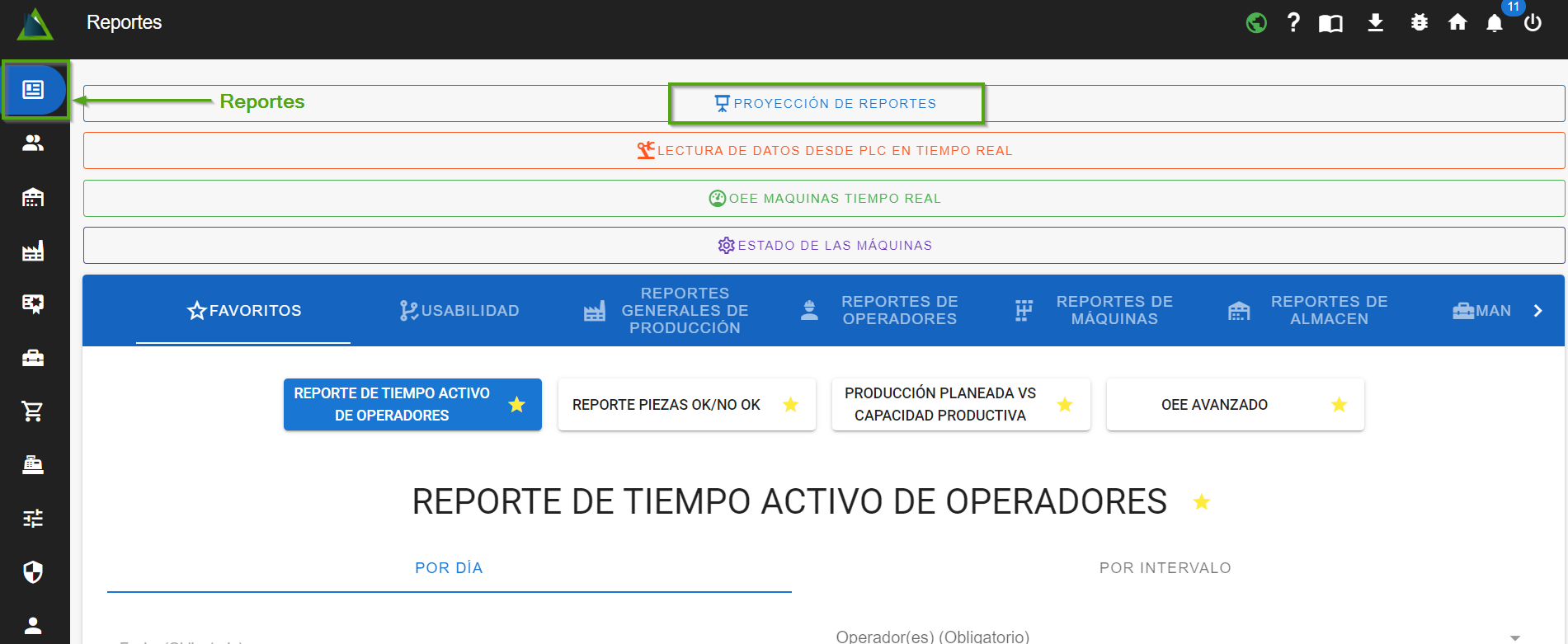
Task: Click the security shield sidebar icon
Action: [33, 571]
